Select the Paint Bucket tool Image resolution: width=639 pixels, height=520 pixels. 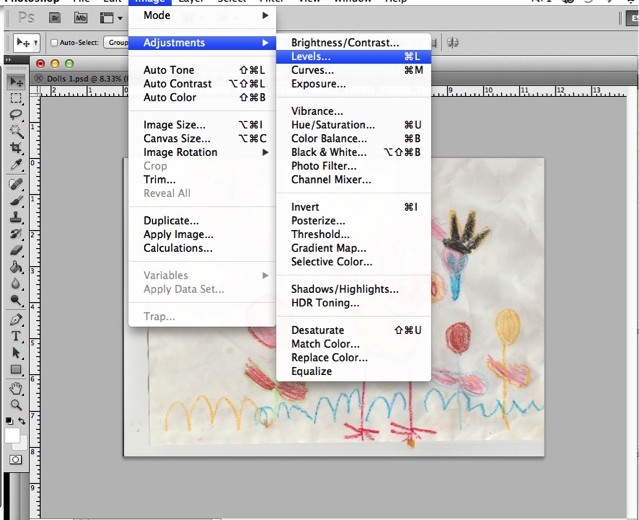pos(16,267)
